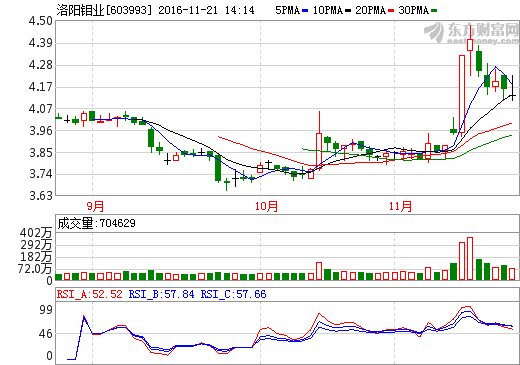Click the black 10PMA legend swatch
Image resolution: width=520 pixels, height=365 pixels.
point(348,11)
